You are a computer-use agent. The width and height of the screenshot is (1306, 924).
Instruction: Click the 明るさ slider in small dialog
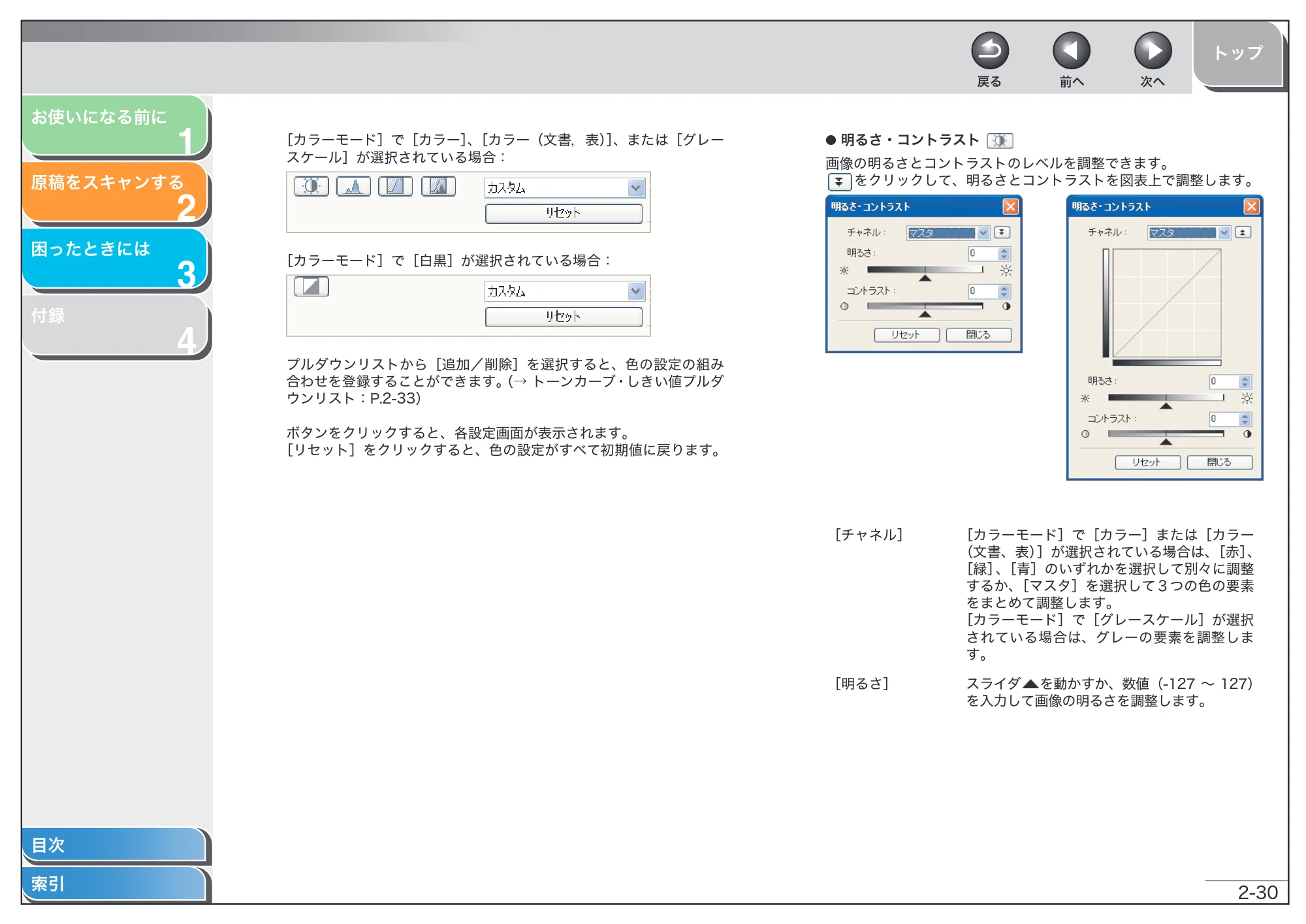tap(925, 272)
